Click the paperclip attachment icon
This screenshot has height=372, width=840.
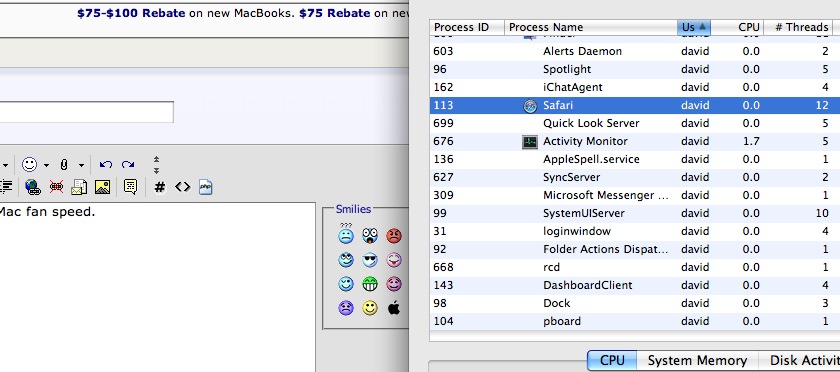pyautogui.click(x=64, y=165)
